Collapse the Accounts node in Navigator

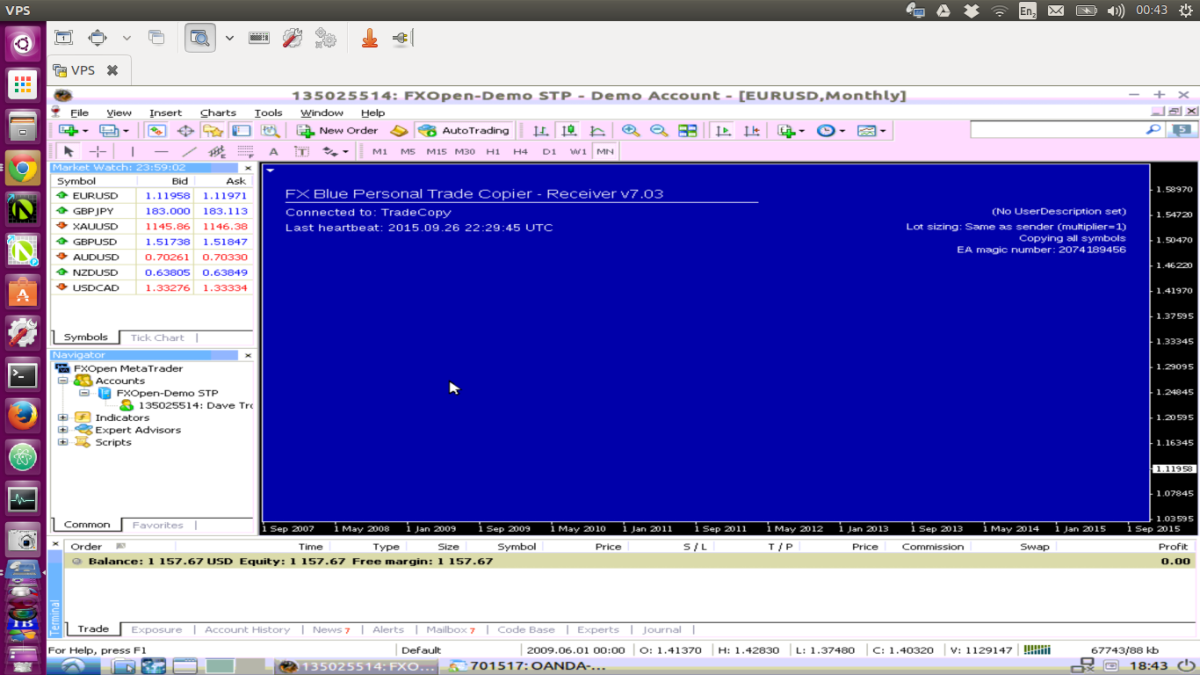coord(62,380)
